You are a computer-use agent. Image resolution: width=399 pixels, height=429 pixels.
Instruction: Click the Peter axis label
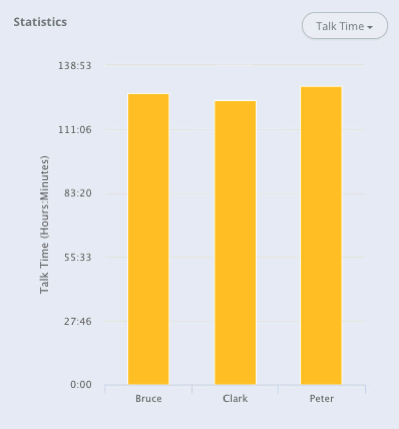(x=321, y=399)
